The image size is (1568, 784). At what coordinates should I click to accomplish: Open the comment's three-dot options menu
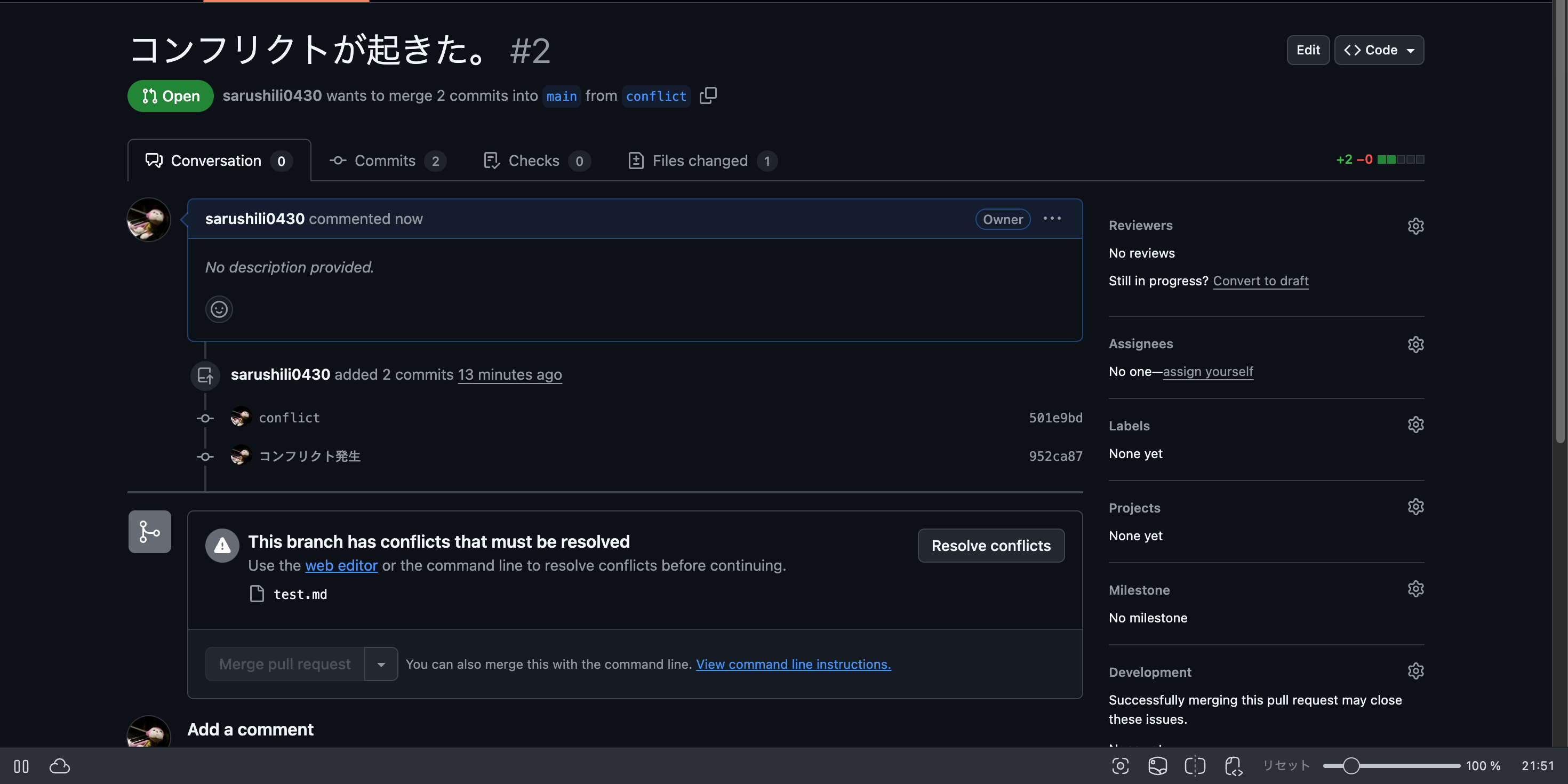pyautogui.click(x=1052, y=219)
